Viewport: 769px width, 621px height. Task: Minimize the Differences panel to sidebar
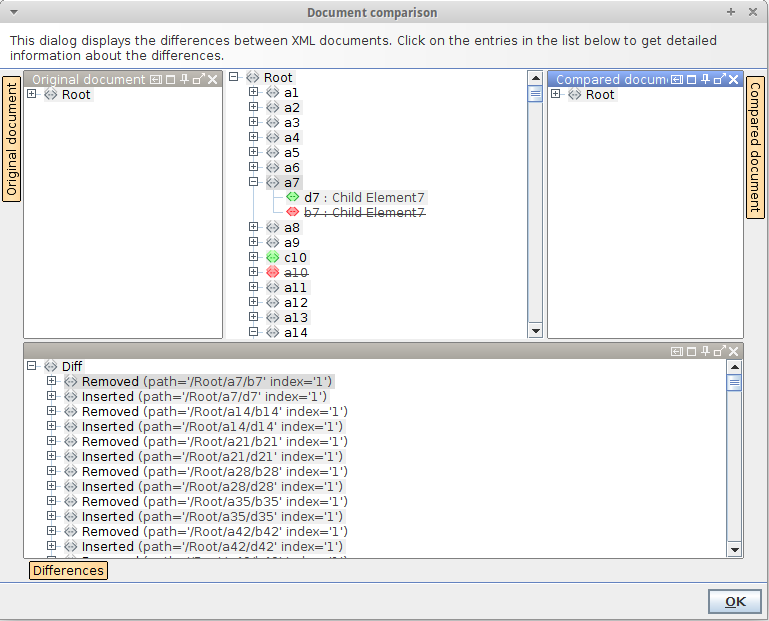677,351
